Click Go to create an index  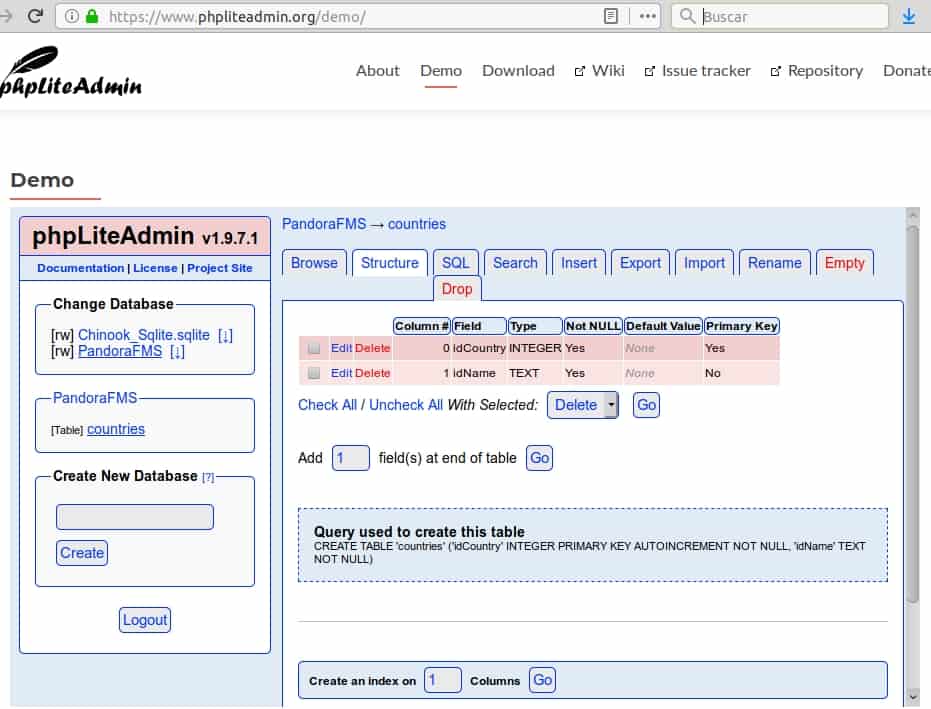[x=542, y=680]
